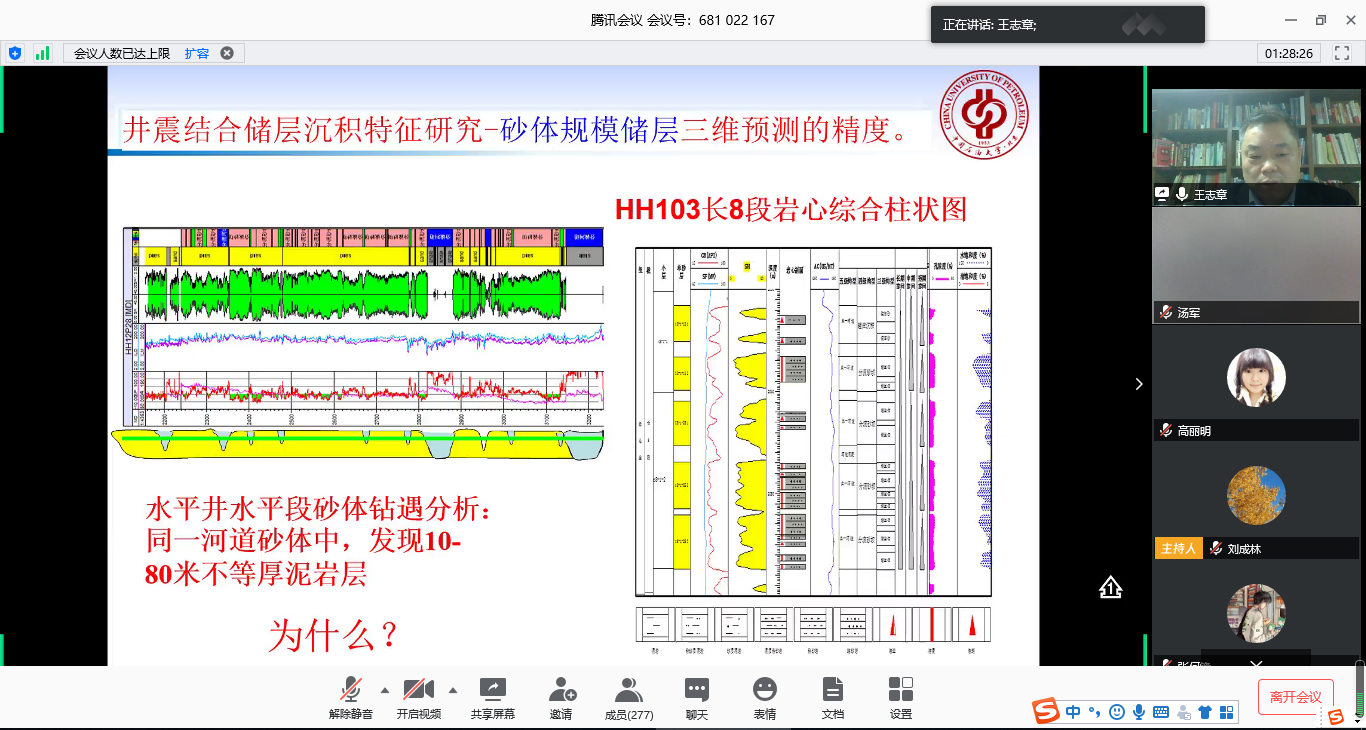Click the blue shield meeting security icon
Viewport: 1366px width, 730px height.
click(x=15, y=53)
